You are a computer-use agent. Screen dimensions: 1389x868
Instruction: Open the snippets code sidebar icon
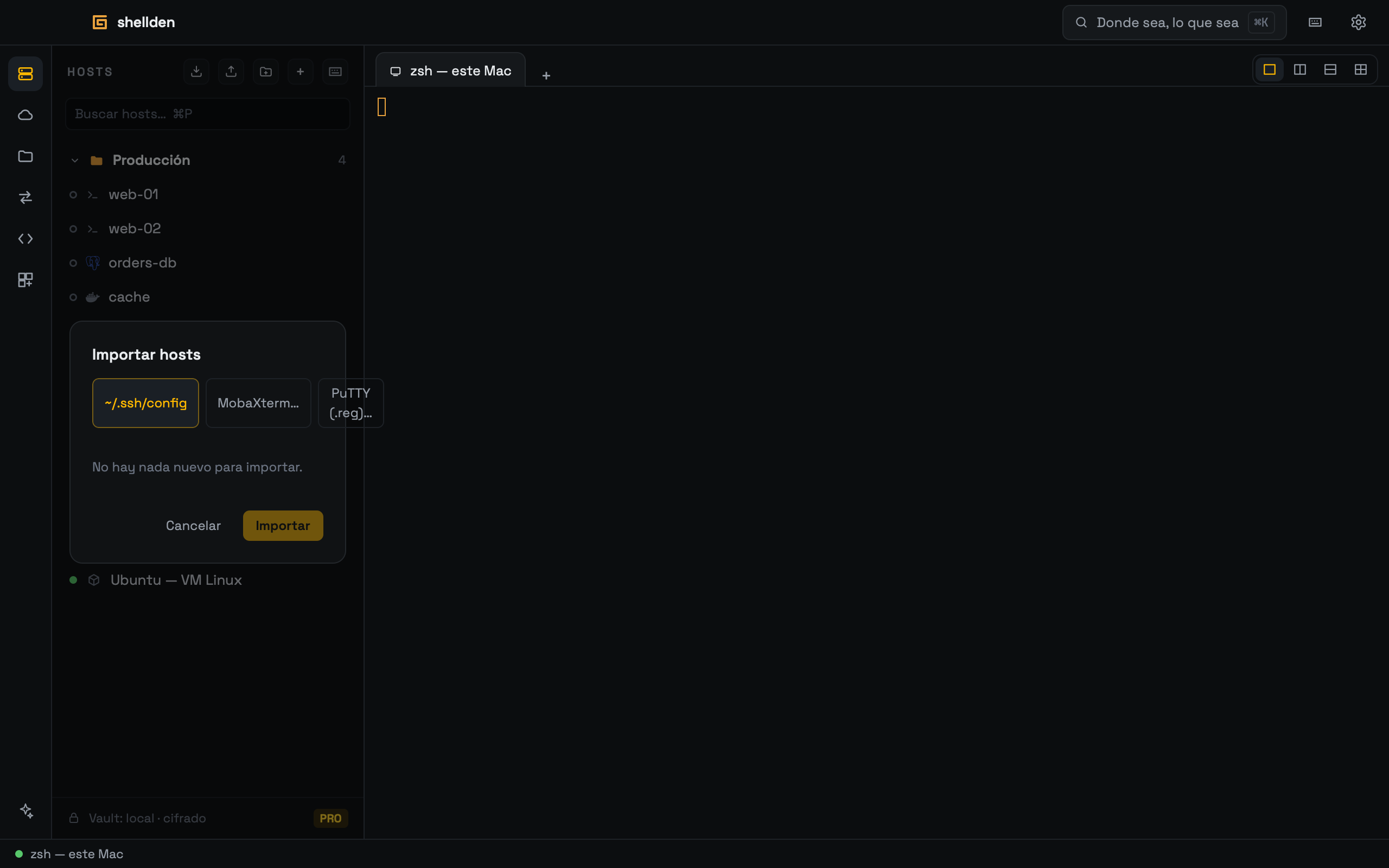pyautogui.click(x=26, y=239)
